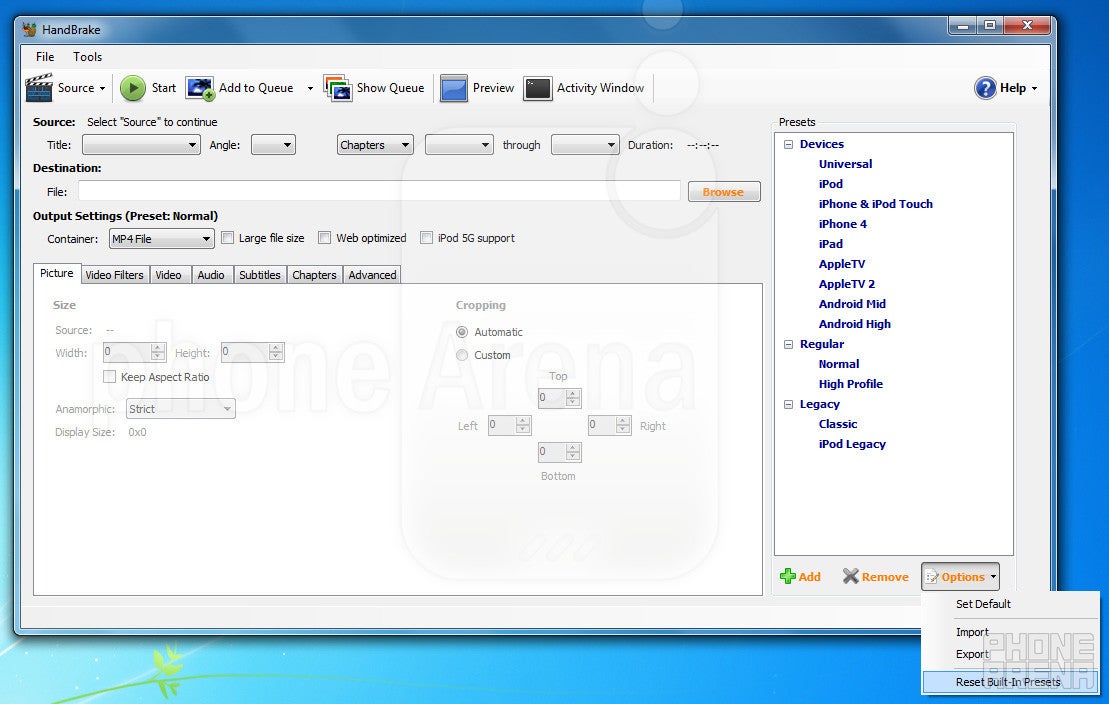Select the Android High preset
Viewport: 1109px width, 704px height.
click(854, 324)
